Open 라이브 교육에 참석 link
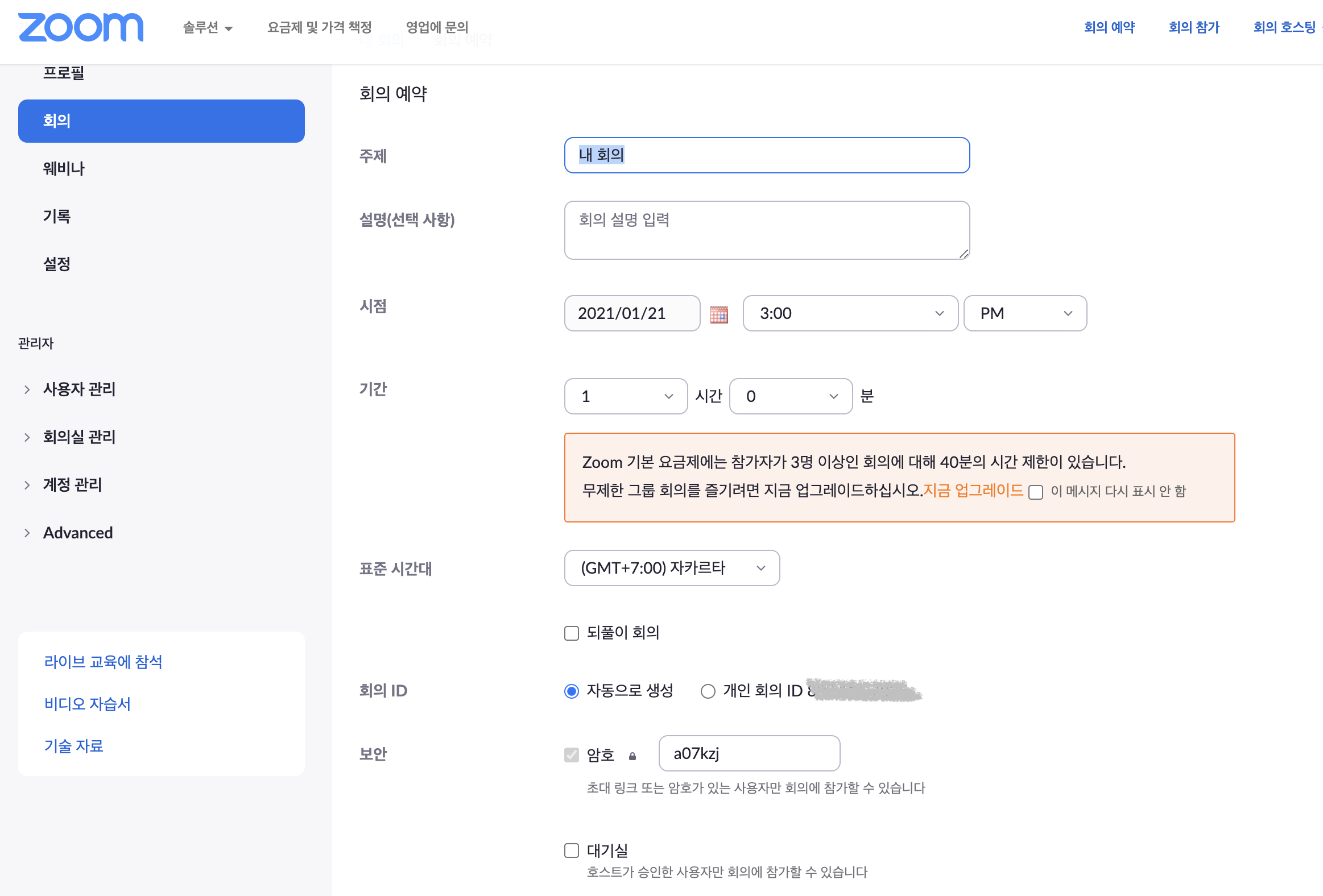 (x=103, y=662)
